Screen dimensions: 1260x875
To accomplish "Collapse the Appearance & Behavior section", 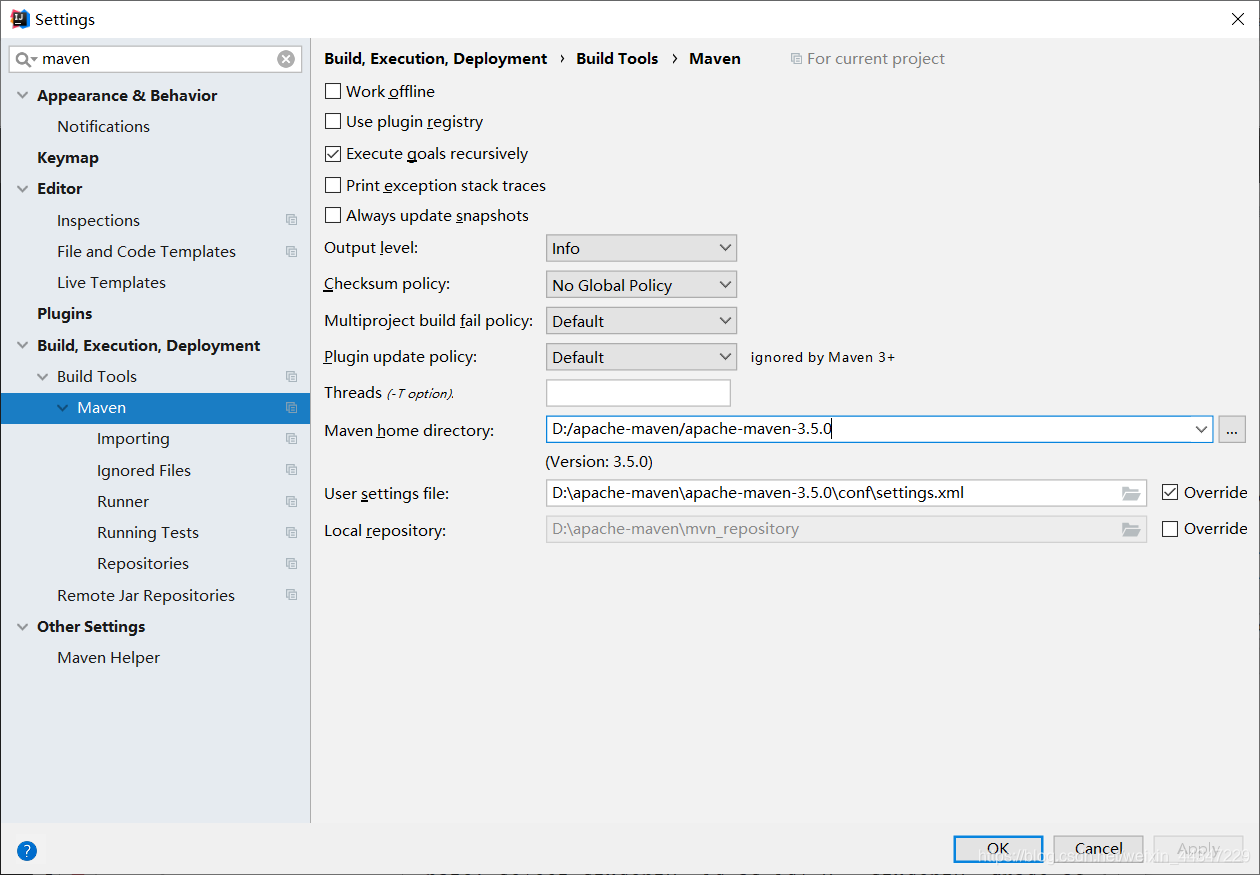I will [x=22, y=95].
